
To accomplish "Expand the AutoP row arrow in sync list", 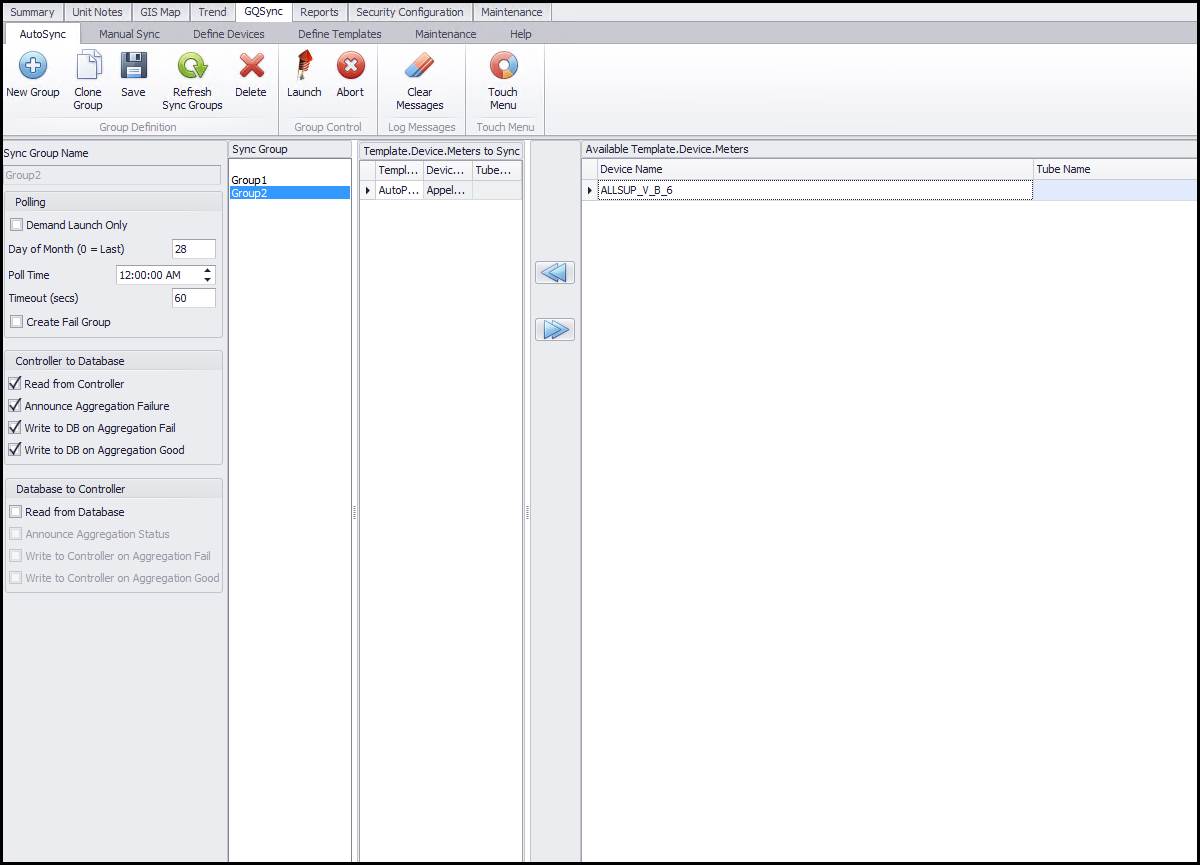I will click(x=368, y=190).
